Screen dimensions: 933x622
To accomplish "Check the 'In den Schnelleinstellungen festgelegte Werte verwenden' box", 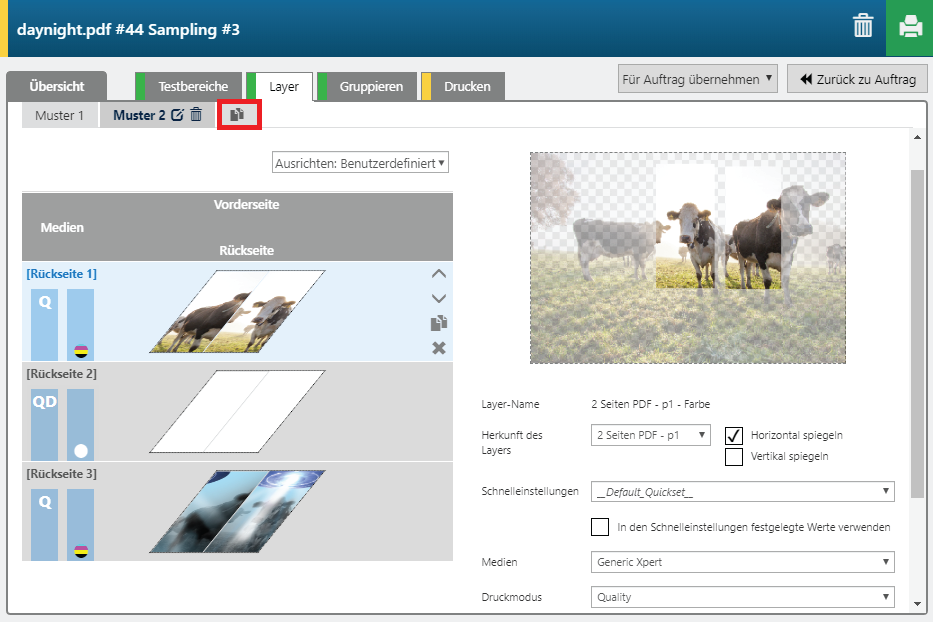I will 600,527.
